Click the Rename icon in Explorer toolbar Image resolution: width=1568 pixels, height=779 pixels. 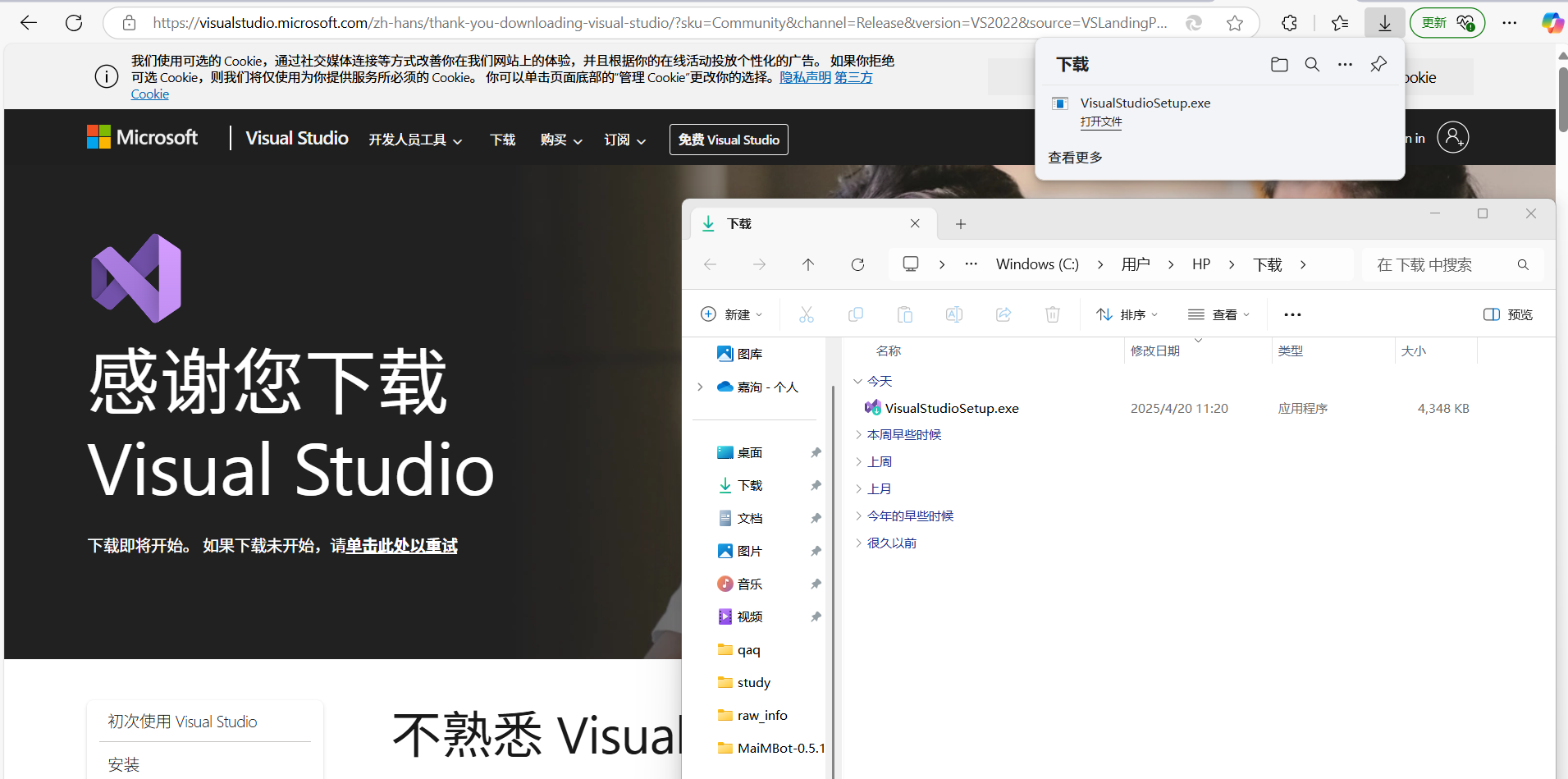(954, 314)
